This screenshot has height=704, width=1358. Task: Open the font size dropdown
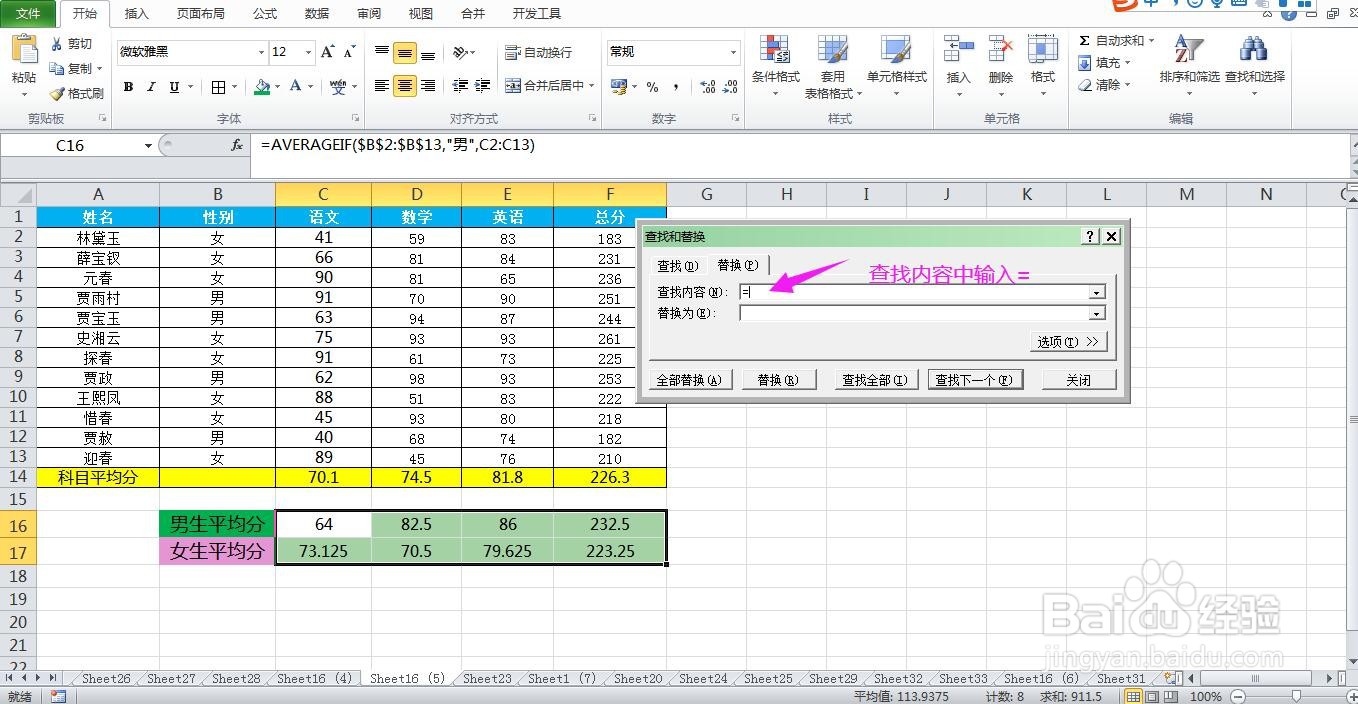coord(308,52)
